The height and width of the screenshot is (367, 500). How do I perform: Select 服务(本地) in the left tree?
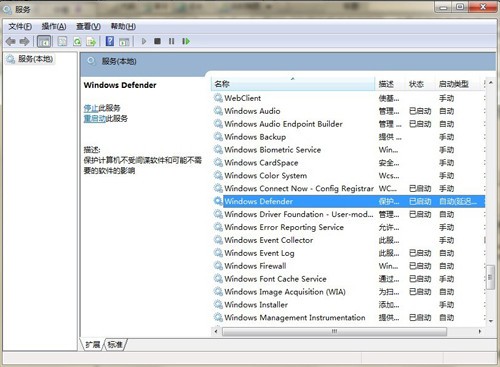point(35,59)
